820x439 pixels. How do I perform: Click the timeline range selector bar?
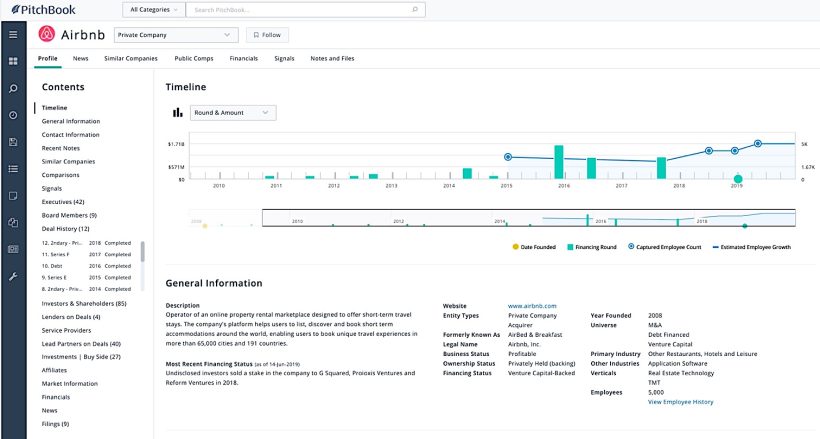point(528,218)
